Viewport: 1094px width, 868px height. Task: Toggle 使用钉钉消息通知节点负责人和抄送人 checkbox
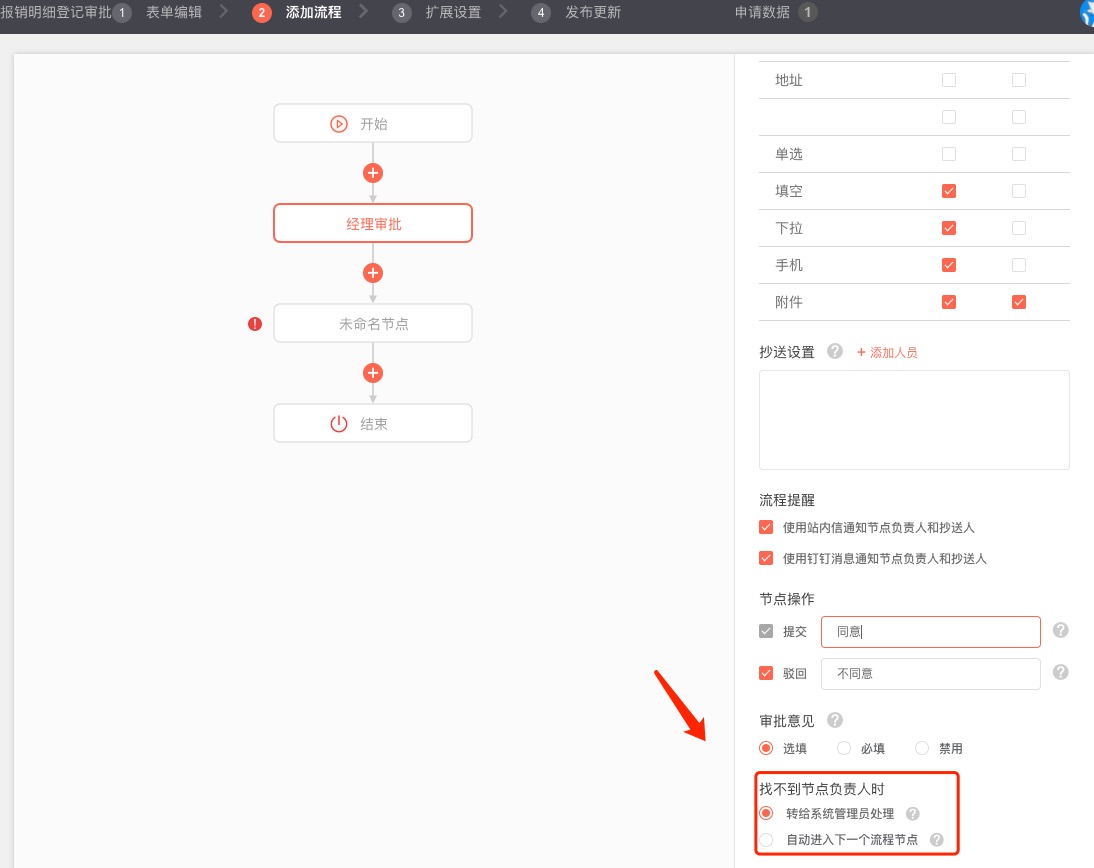(766, 558)
